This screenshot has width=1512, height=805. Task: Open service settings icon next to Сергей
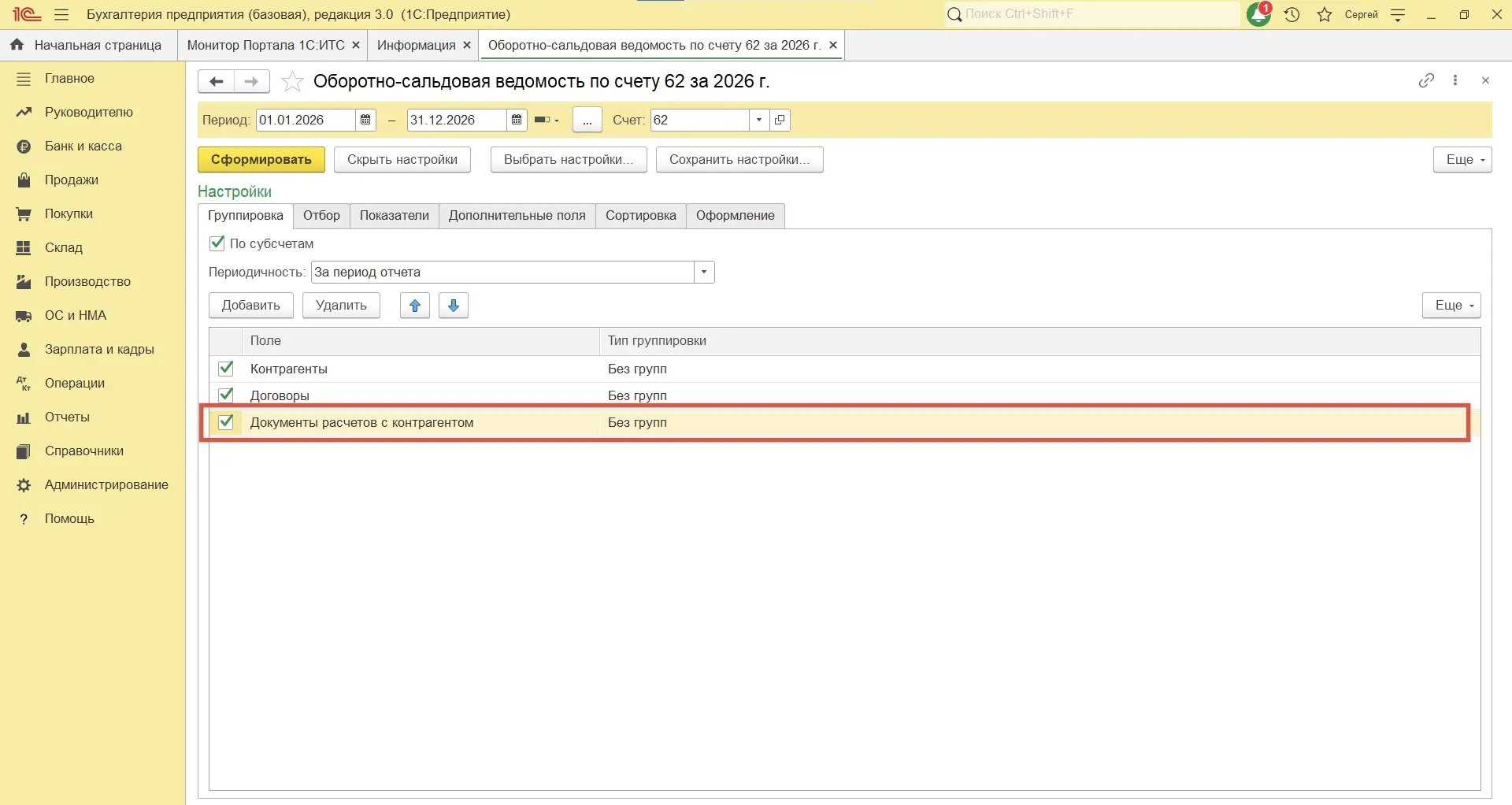(1398, 14)
